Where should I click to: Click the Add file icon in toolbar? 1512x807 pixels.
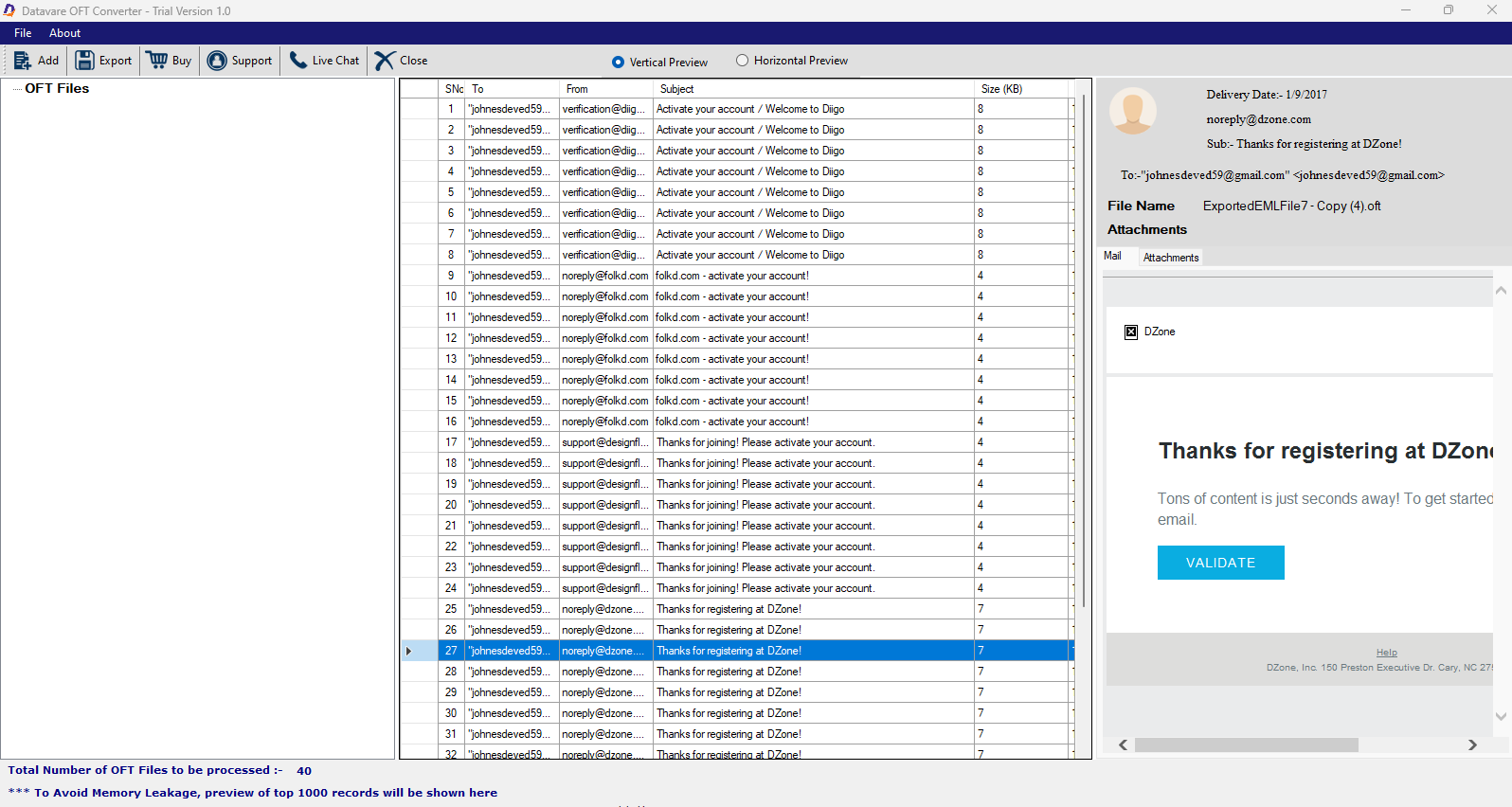[22, 61]
